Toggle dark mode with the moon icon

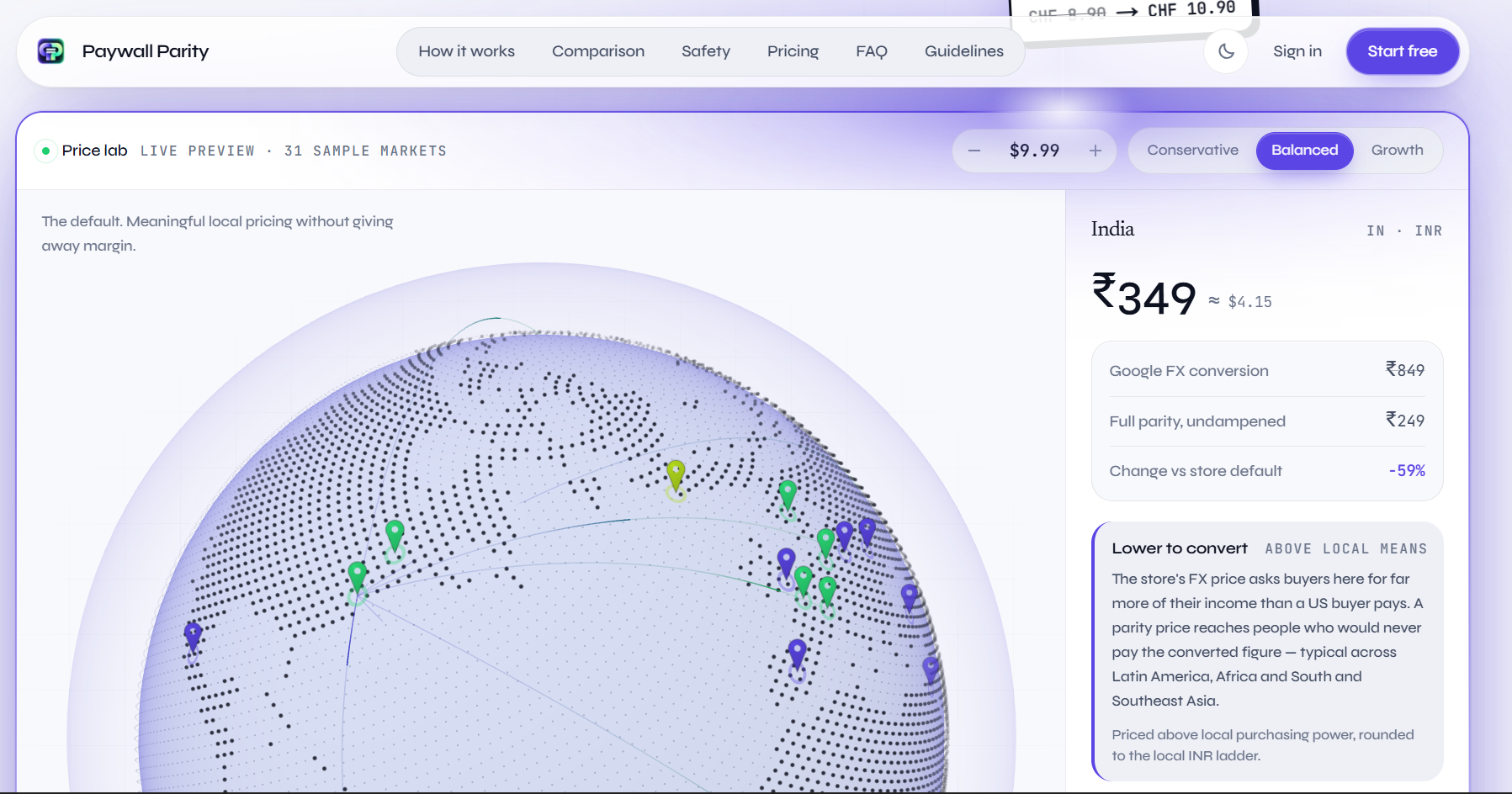coord(1226,51)
